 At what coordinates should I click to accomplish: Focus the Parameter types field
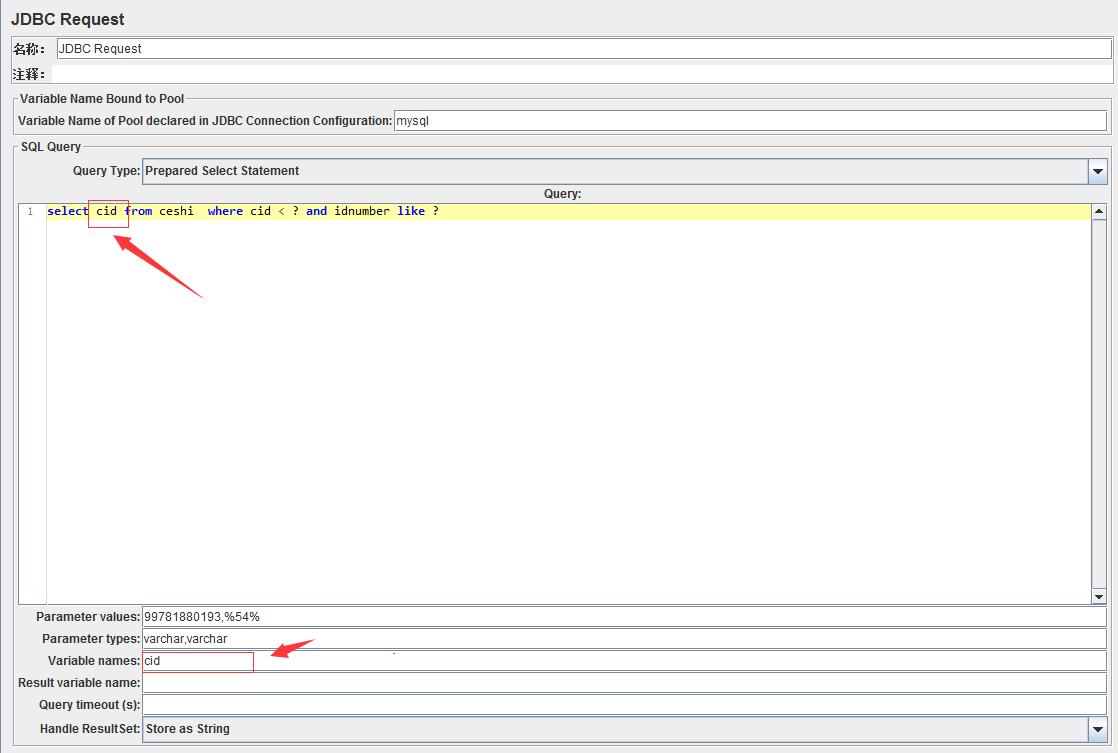pos(625,639)
